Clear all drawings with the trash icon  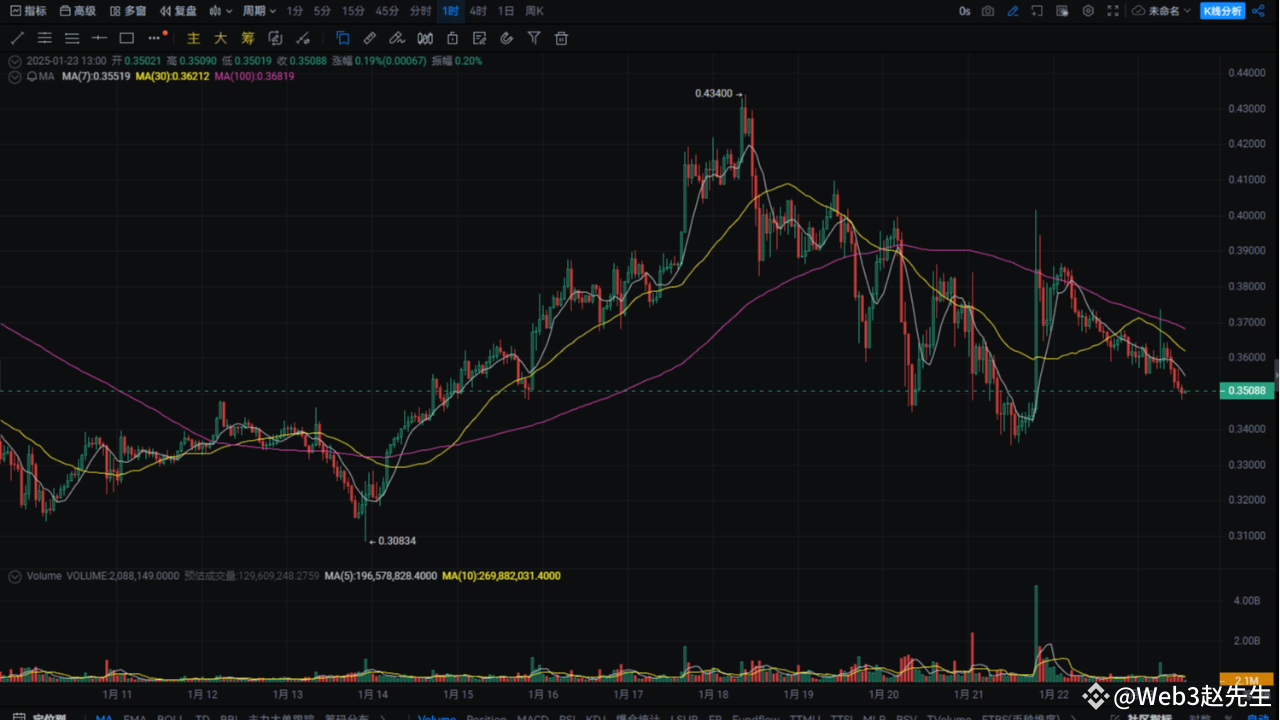tap(561, 38)
